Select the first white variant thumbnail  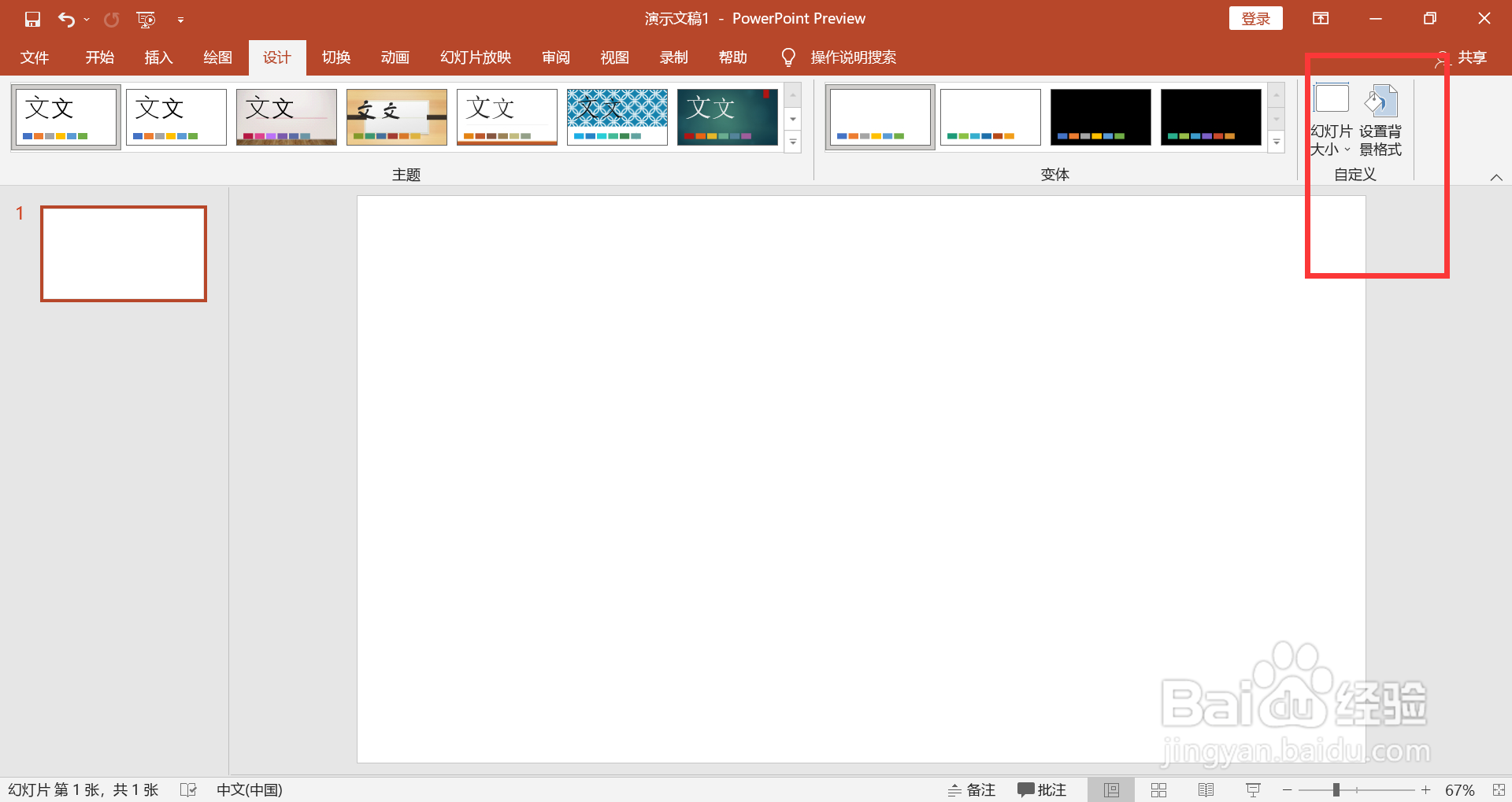[x=880, y=117]
